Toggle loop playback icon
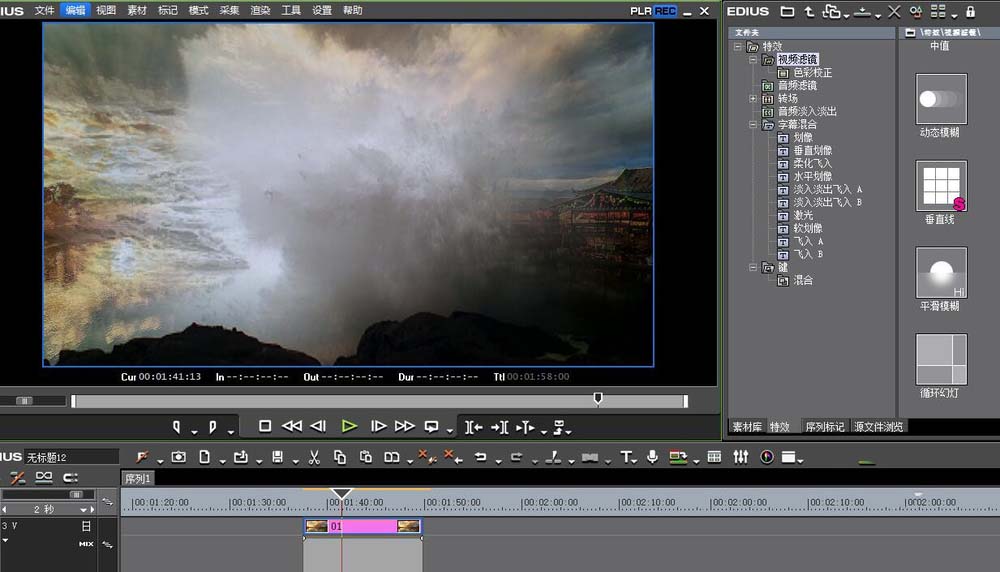1000x572 pixels. (432, 427)
